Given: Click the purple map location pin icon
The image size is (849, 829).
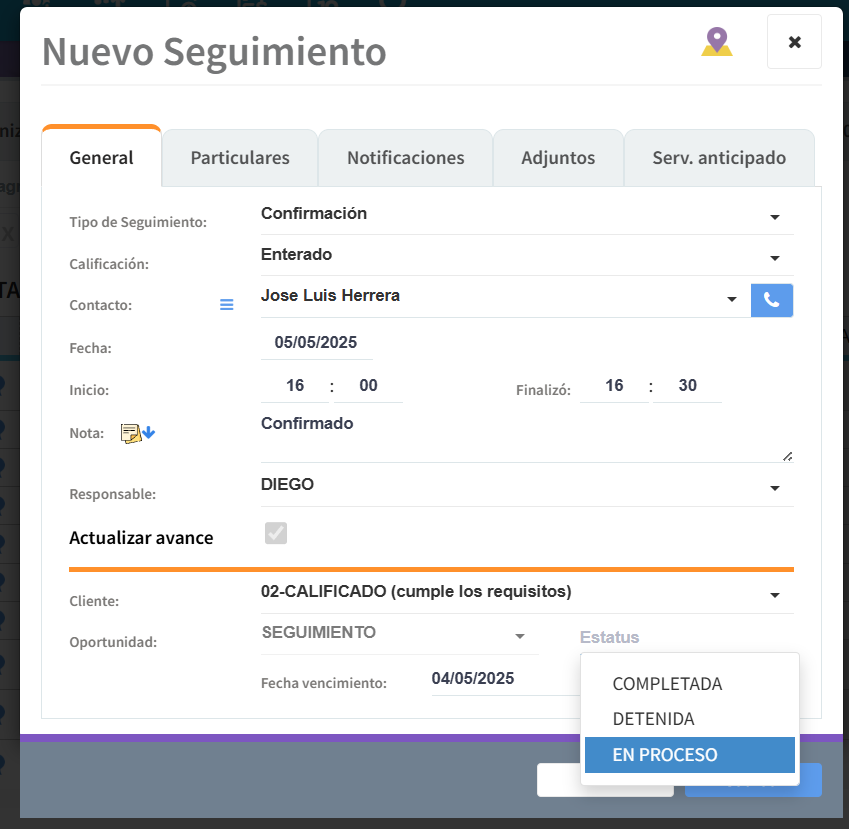Looking at the screenshot, I should click(715, 42).
